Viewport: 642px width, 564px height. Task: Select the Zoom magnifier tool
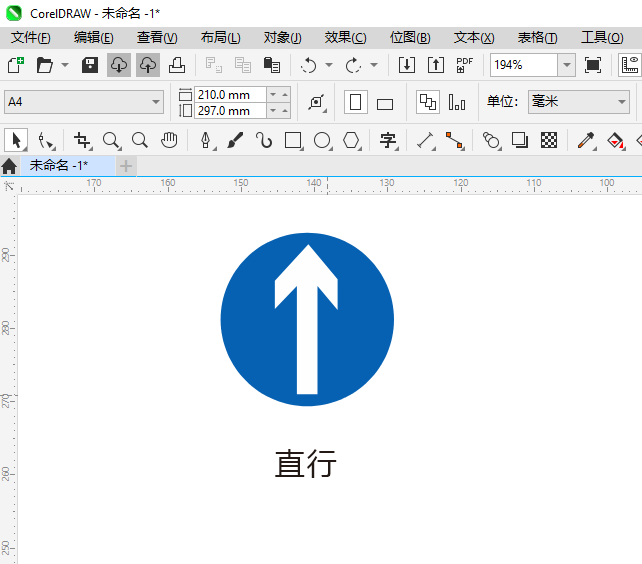click(111, 140)
